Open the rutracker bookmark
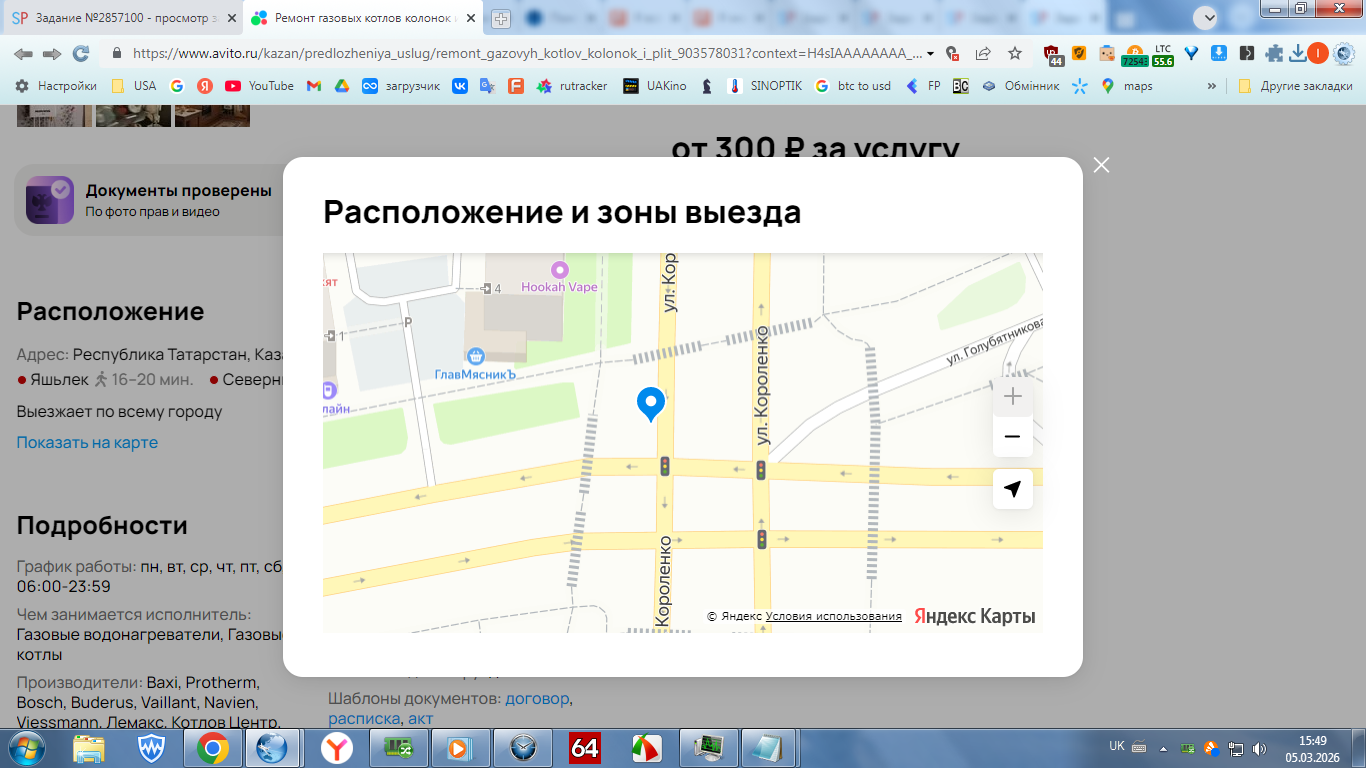 click(572, 86)
